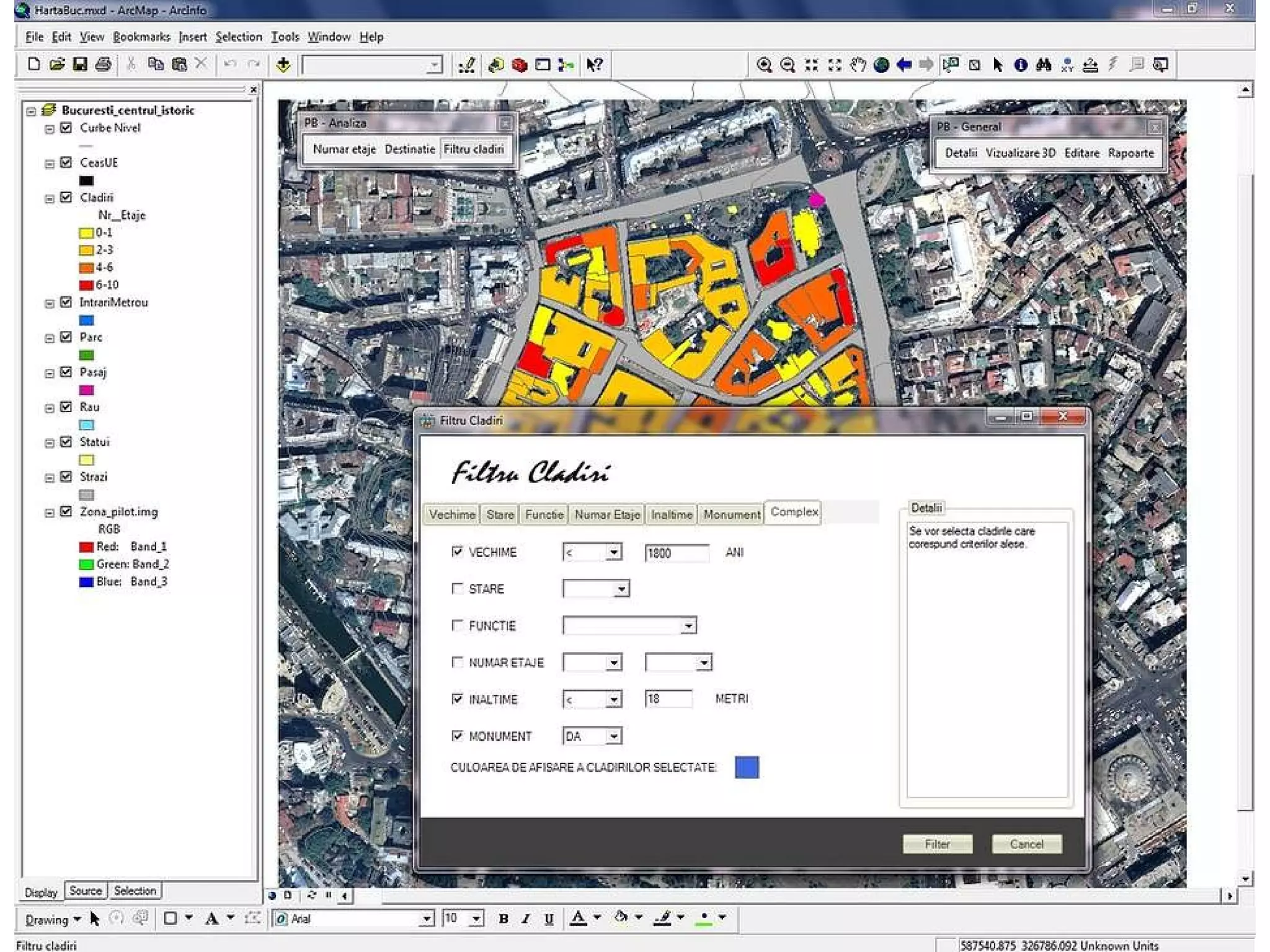Open ArcToolbox red toolbox icon
Image resolution: width=1270 pixels, height=952 pixels.
520,65
